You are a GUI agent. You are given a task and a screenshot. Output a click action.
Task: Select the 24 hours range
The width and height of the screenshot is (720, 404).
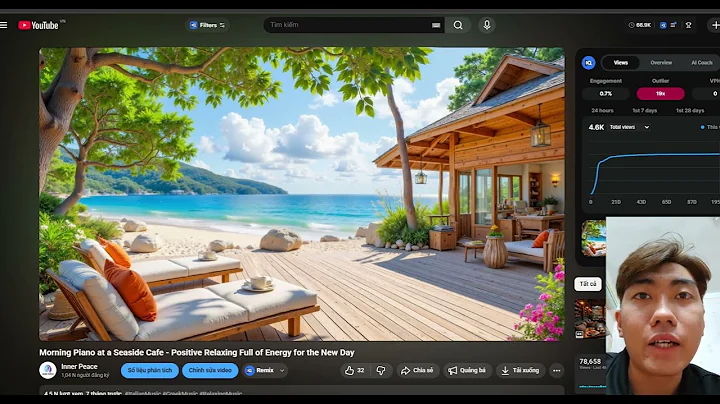coord(602,111)
